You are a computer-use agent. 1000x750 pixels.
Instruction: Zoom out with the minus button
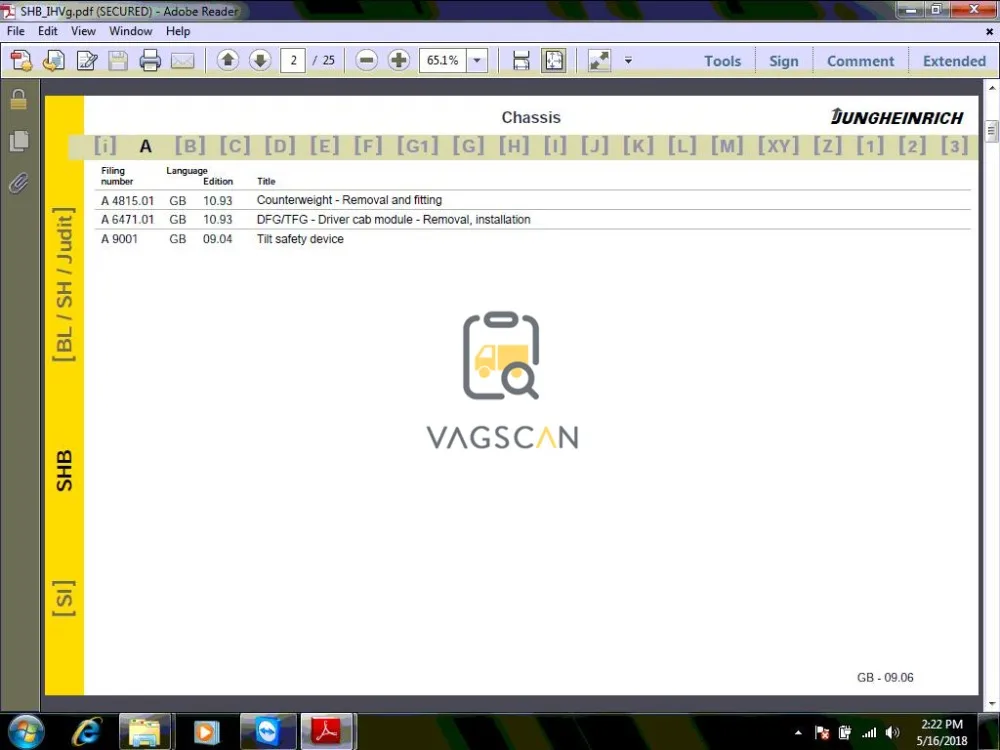coord(366,60)
